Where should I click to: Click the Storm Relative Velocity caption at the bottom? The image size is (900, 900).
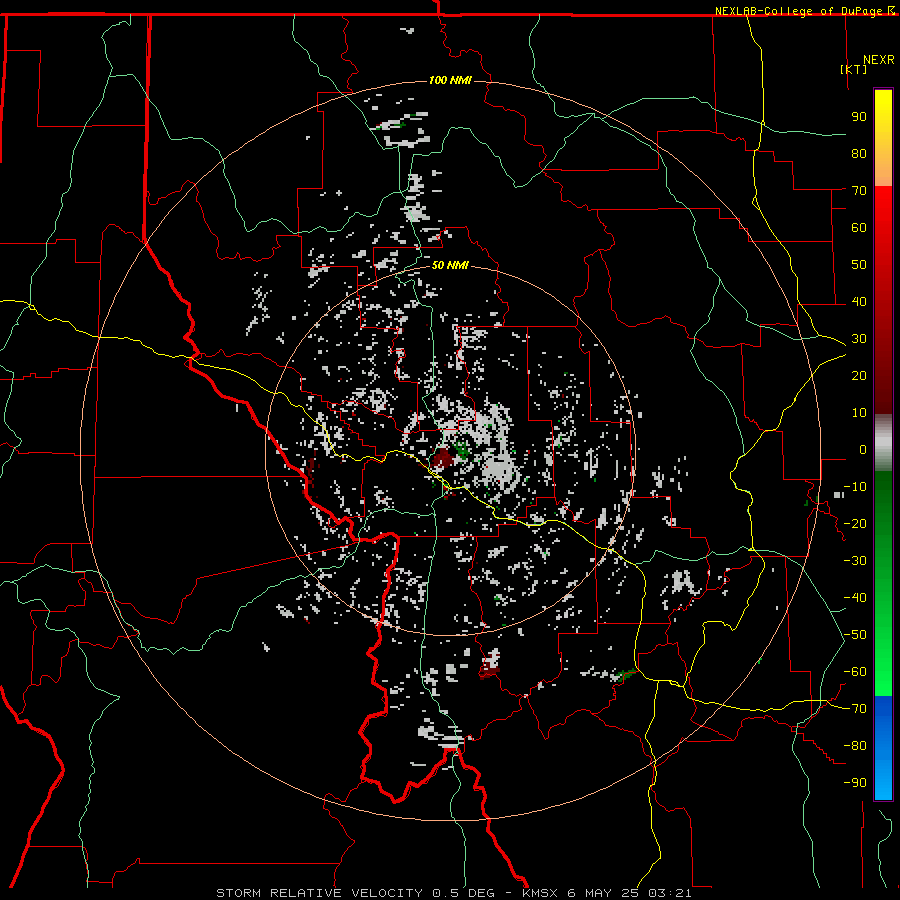(453, 893)
